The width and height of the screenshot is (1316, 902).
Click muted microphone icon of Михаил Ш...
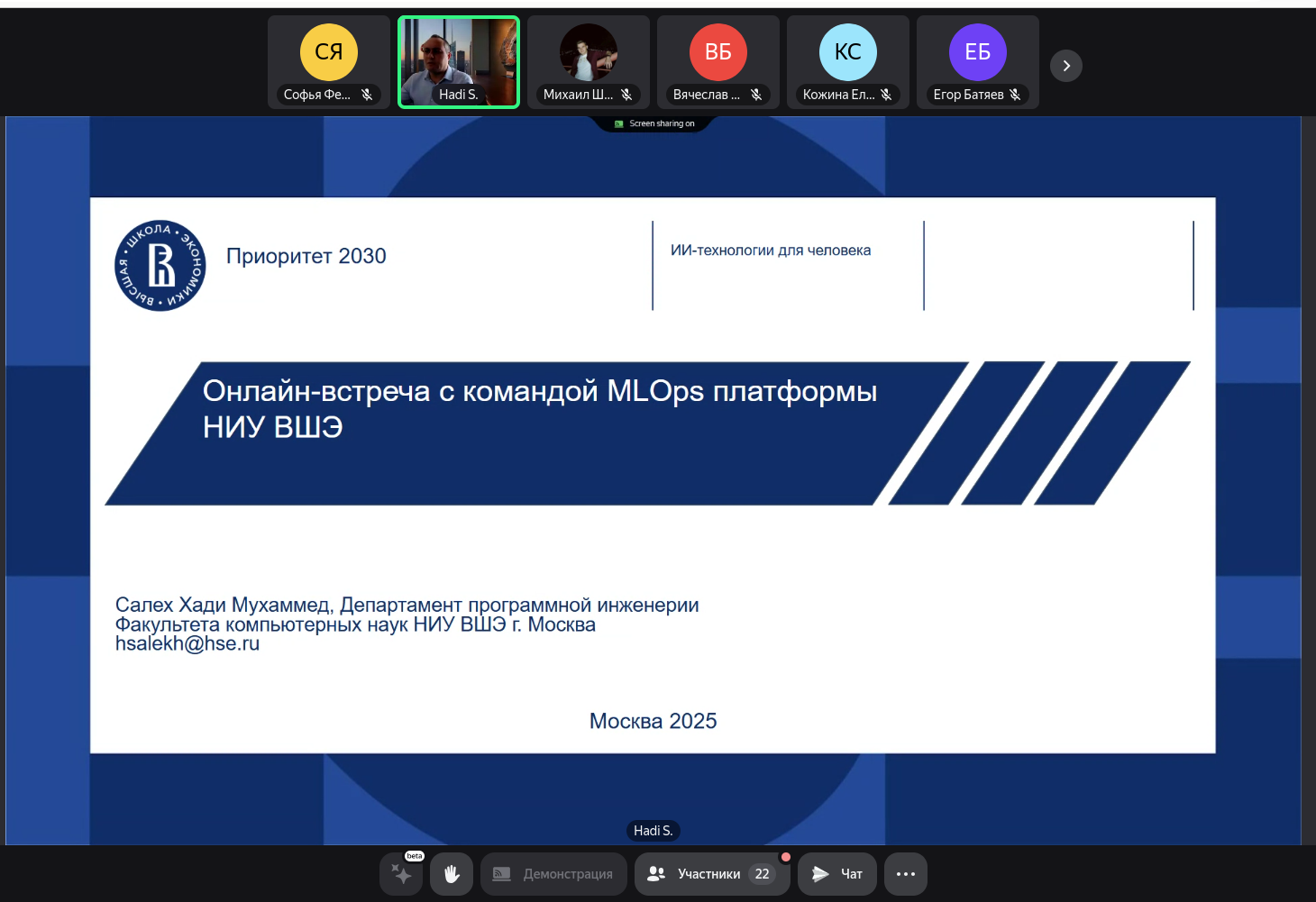(x=626, y=95)
